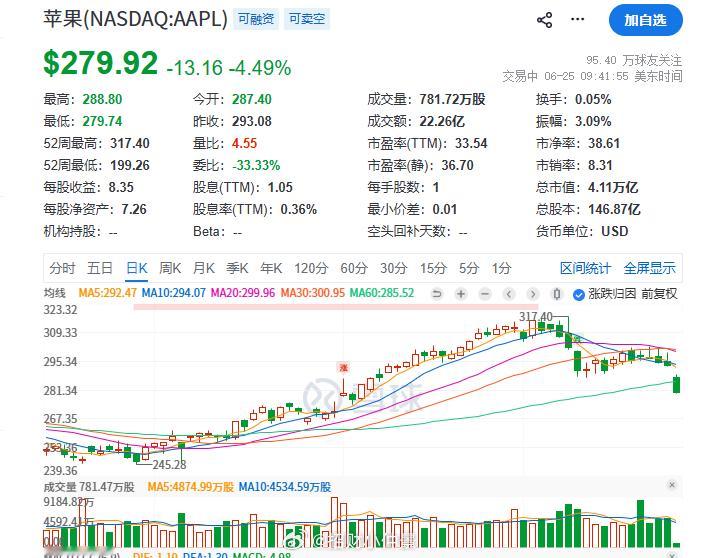Switch to the 30分 chart tab
Viewport: 702px width, 558px height.
click(x=394, y=268)
